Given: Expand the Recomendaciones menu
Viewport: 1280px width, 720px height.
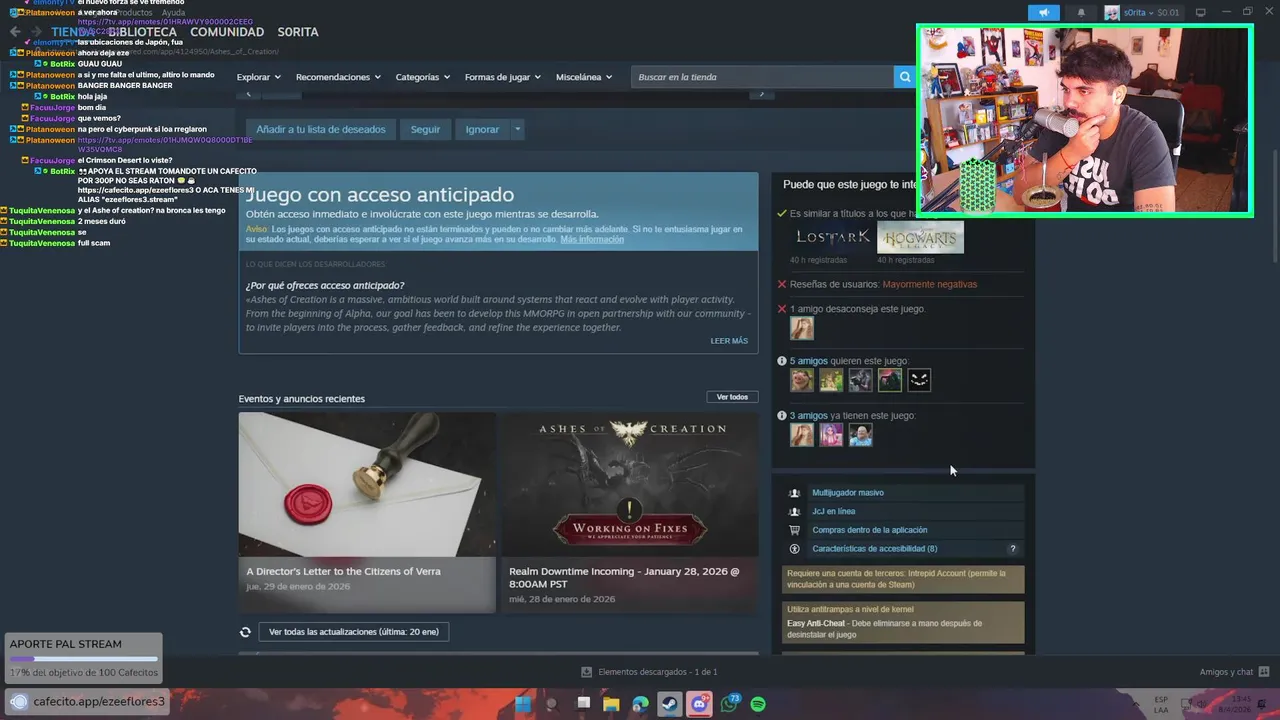Looking at the screenshot, I should pyautogui.click(x=338, y=77).
